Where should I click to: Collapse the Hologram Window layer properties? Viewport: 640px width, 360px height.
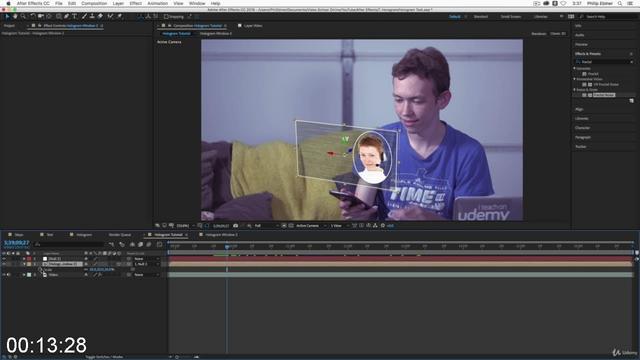[x=24, y=264]
